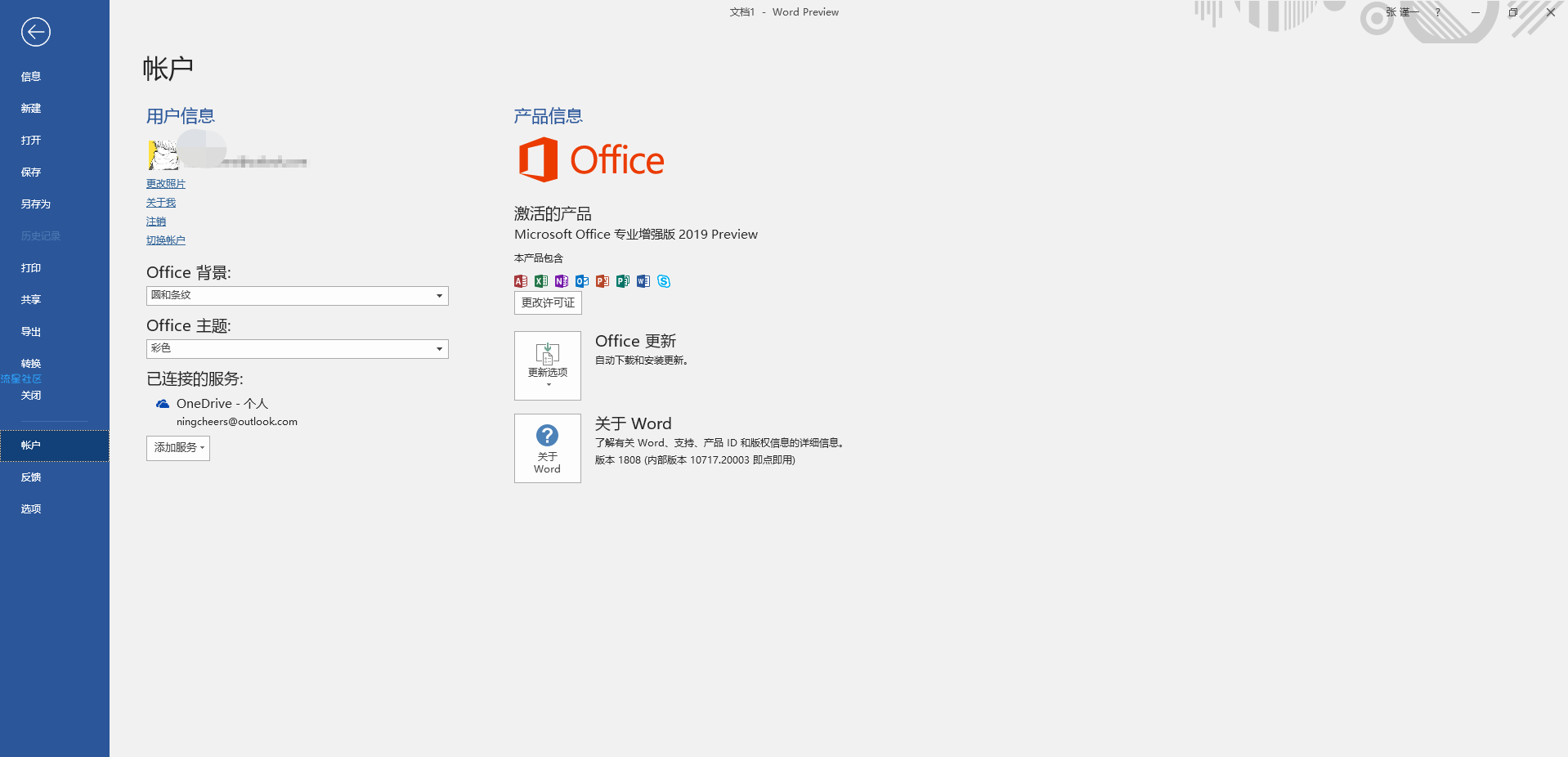Choose 另存为 in the sidebar
Image resolution: width=1568 pixels, height=757 pixels.
click(55, 204)
